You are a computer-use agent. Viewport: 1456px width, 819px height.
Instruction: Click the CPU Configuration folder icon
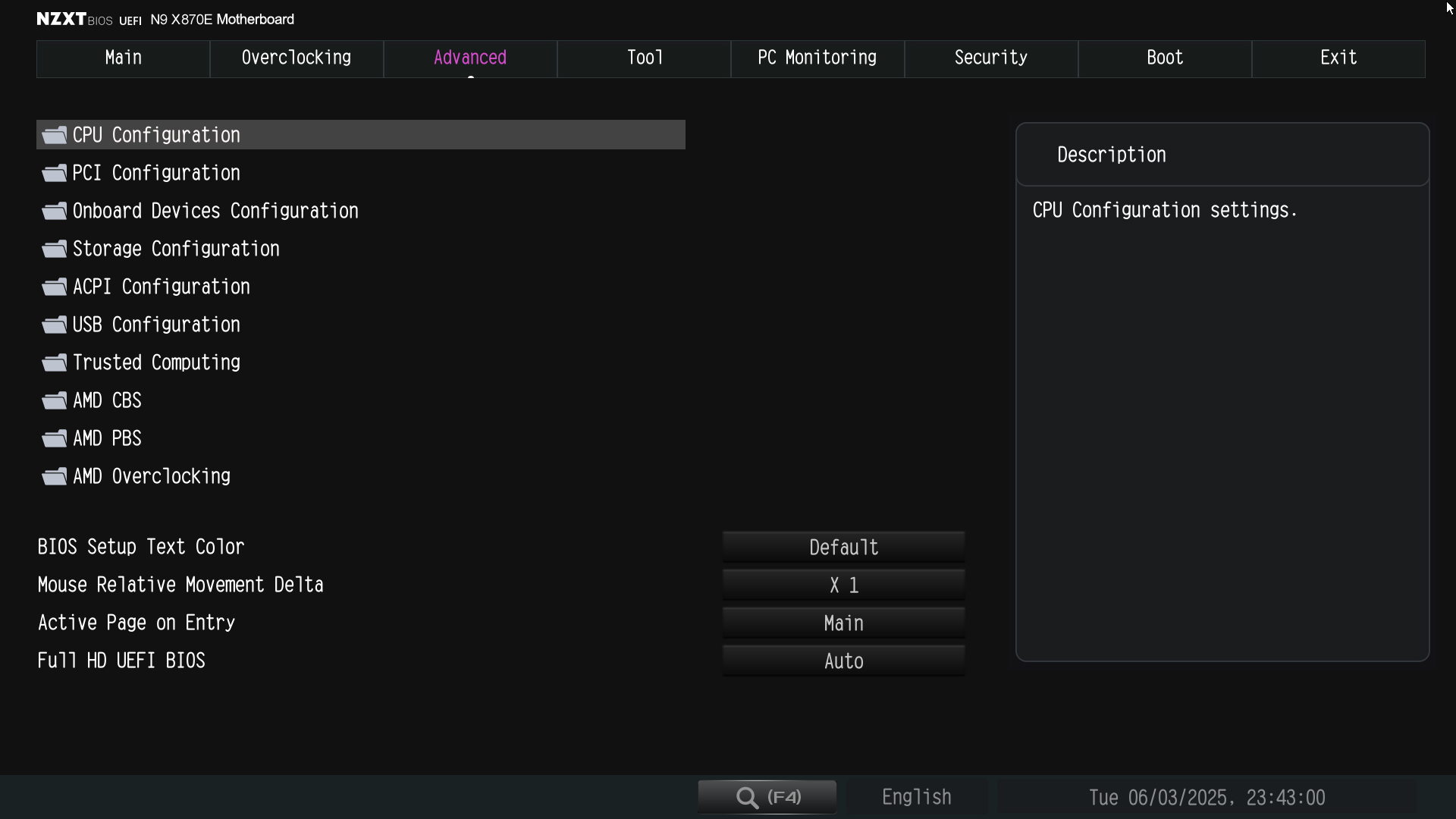[x=54, y=135]
